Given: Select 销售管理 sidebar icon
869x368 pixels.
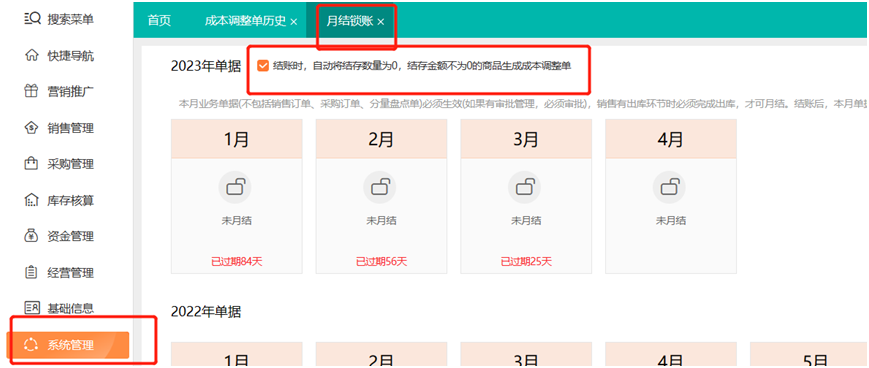Looking at the screenshot, I should tap(32, 128).
